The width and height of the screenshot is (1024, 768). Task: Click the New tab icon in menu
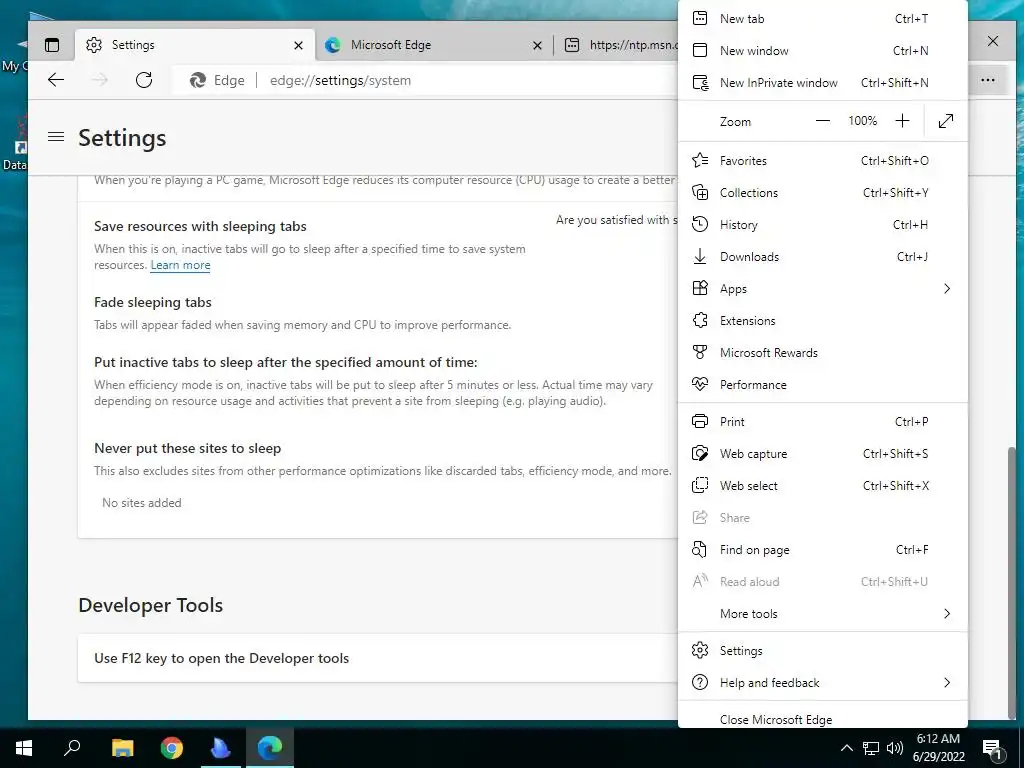(x=699, y=18)
